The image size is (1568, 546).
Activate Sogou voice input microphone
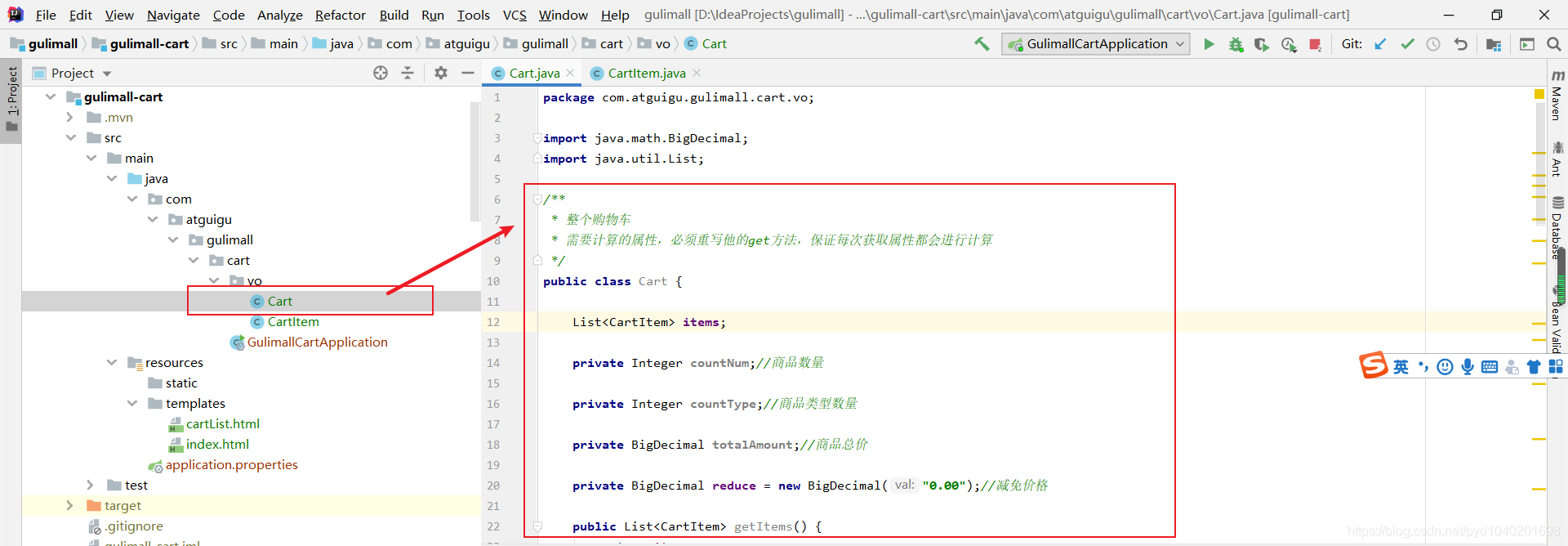[1468, 367]
